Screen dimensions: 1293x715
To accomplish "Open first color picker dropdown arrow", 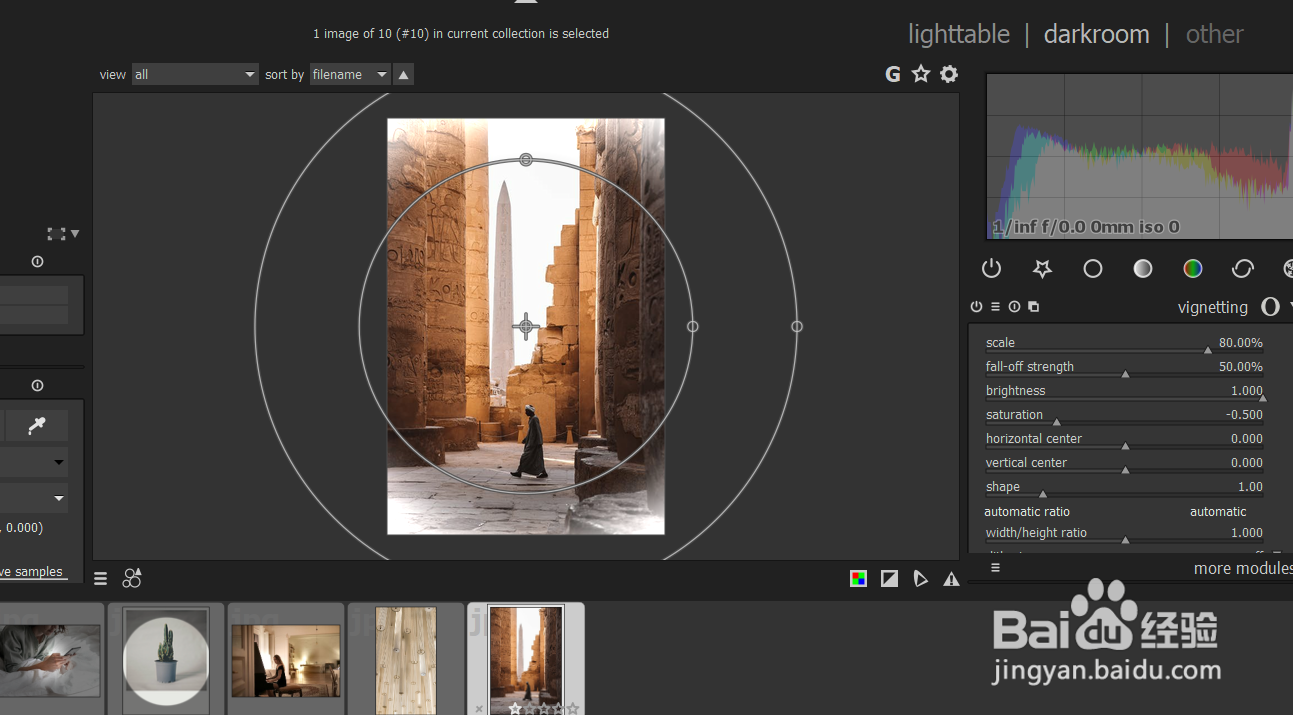I will (59, 462).
